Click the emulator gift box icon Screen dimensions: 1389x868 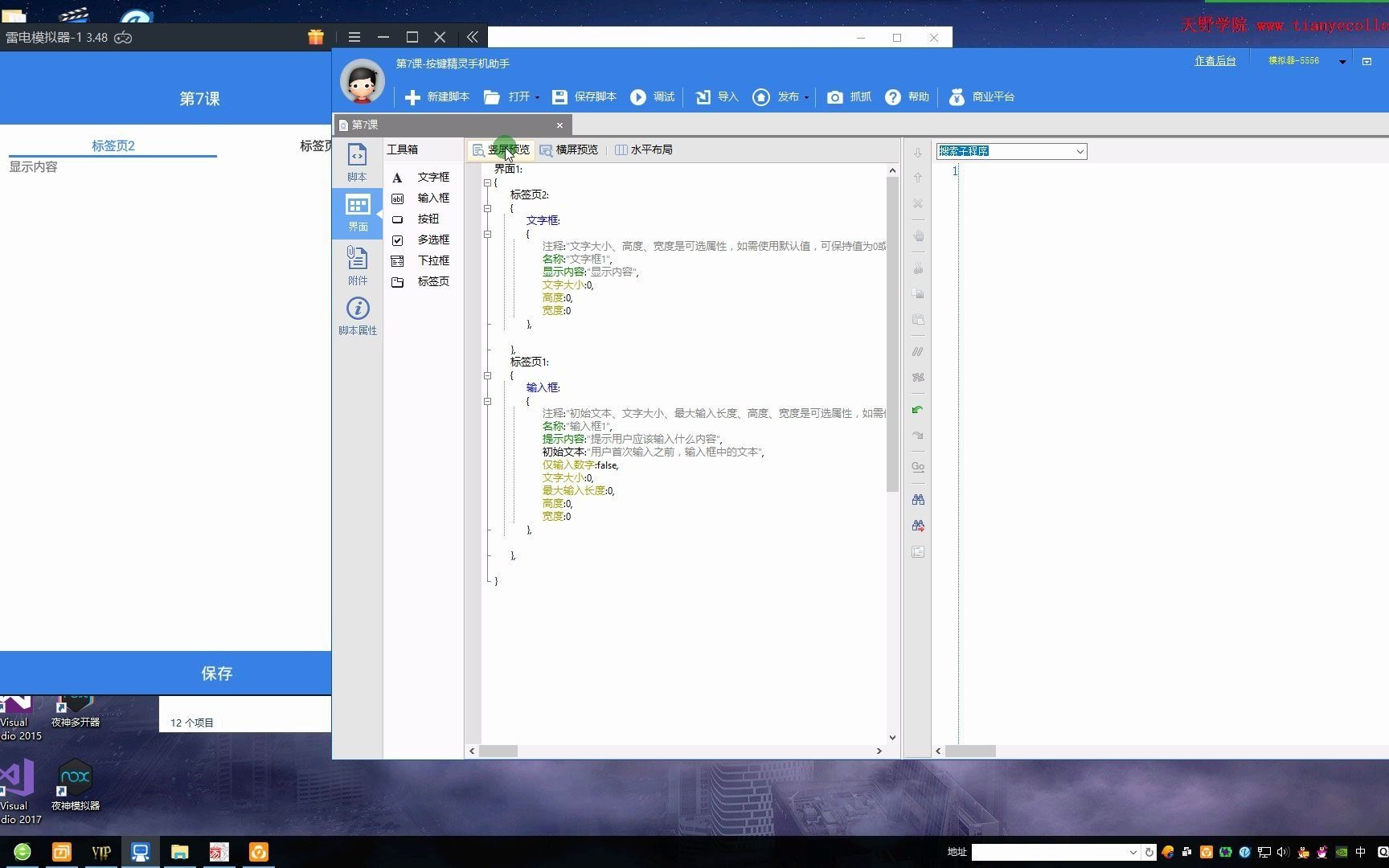tap(316, 37)
